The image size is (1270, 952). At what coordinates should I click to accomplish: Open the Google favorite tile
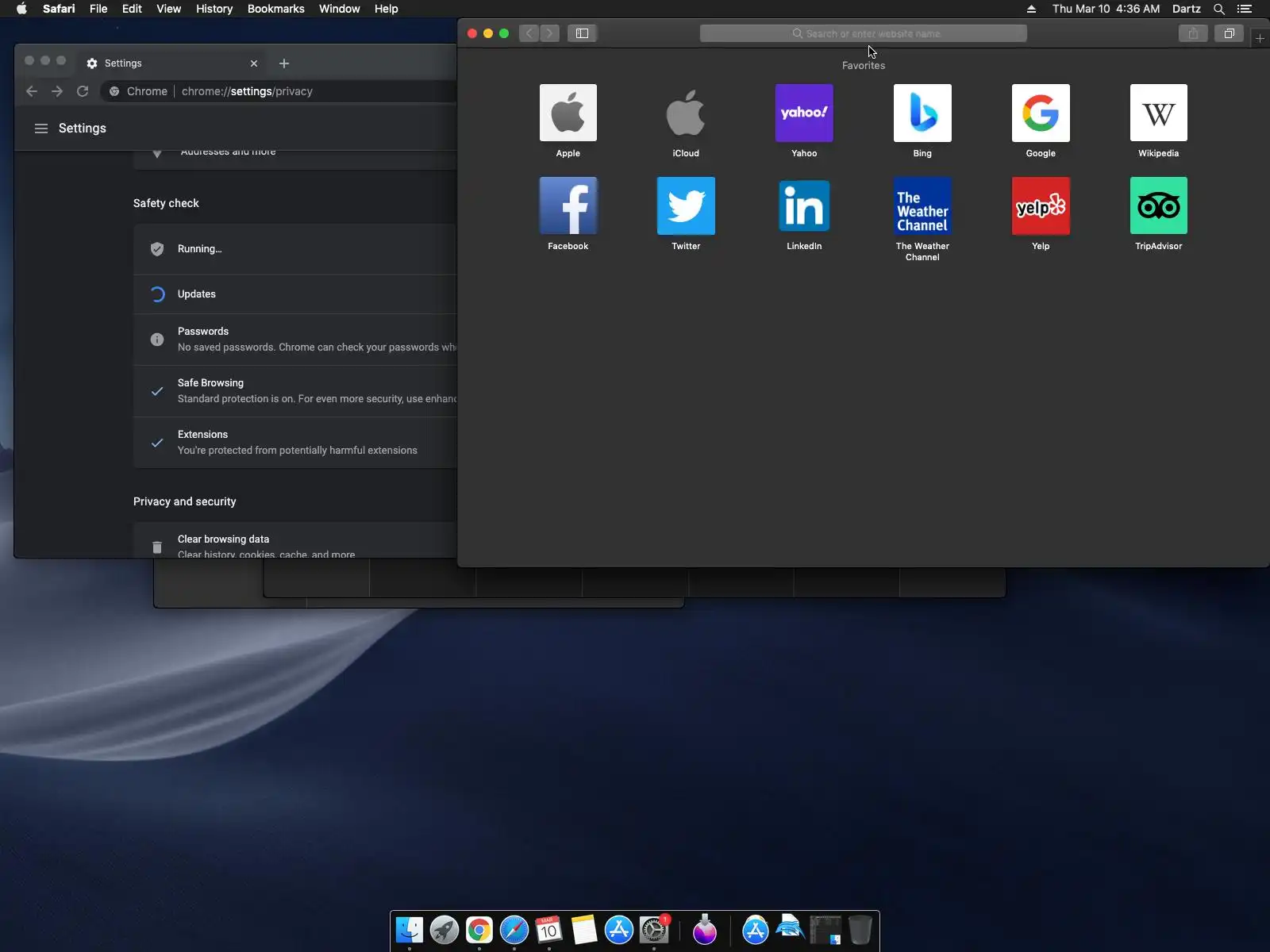[x=1041, y=113]
